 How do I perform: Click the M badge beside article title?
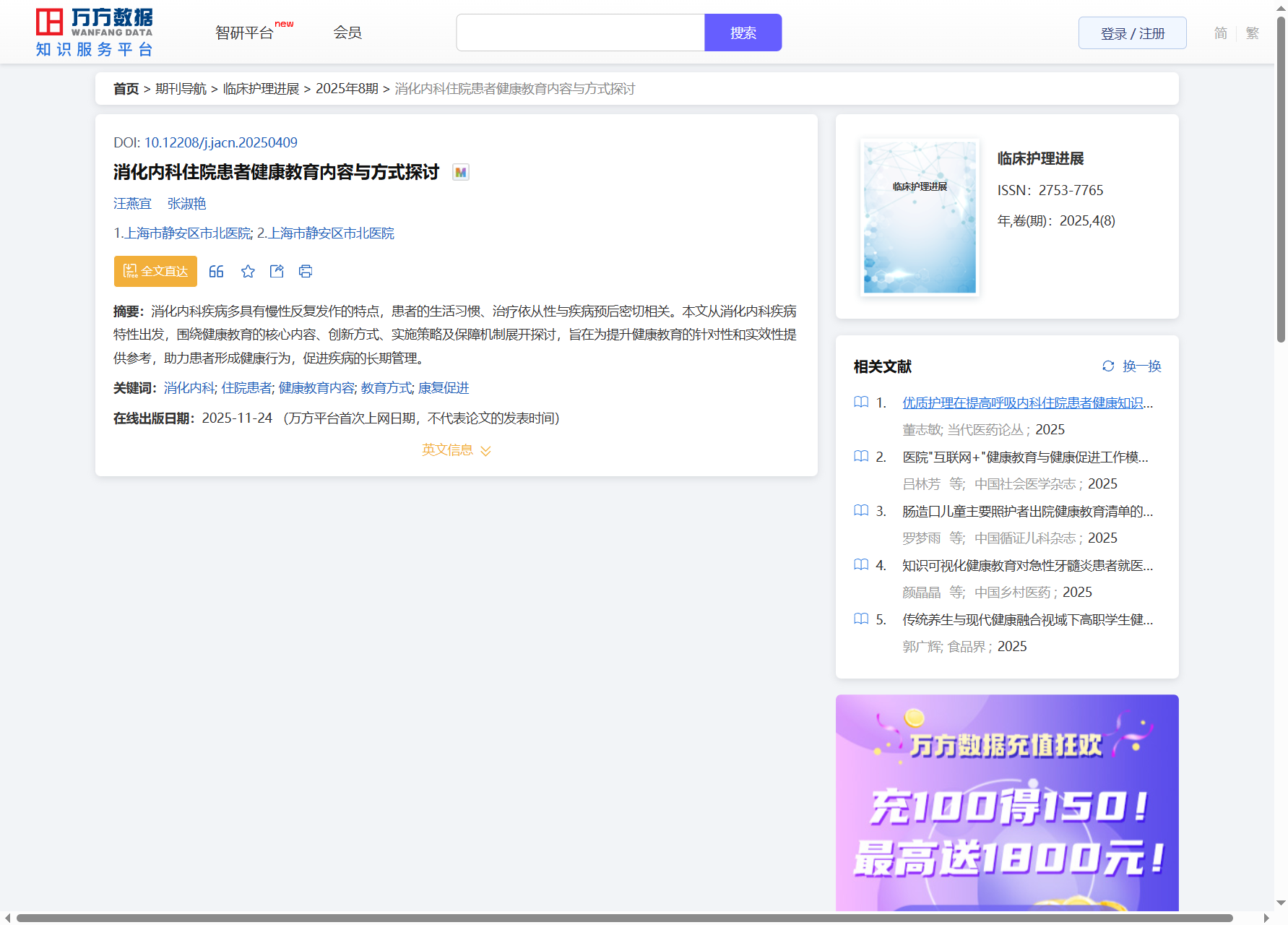pos(461,172)
